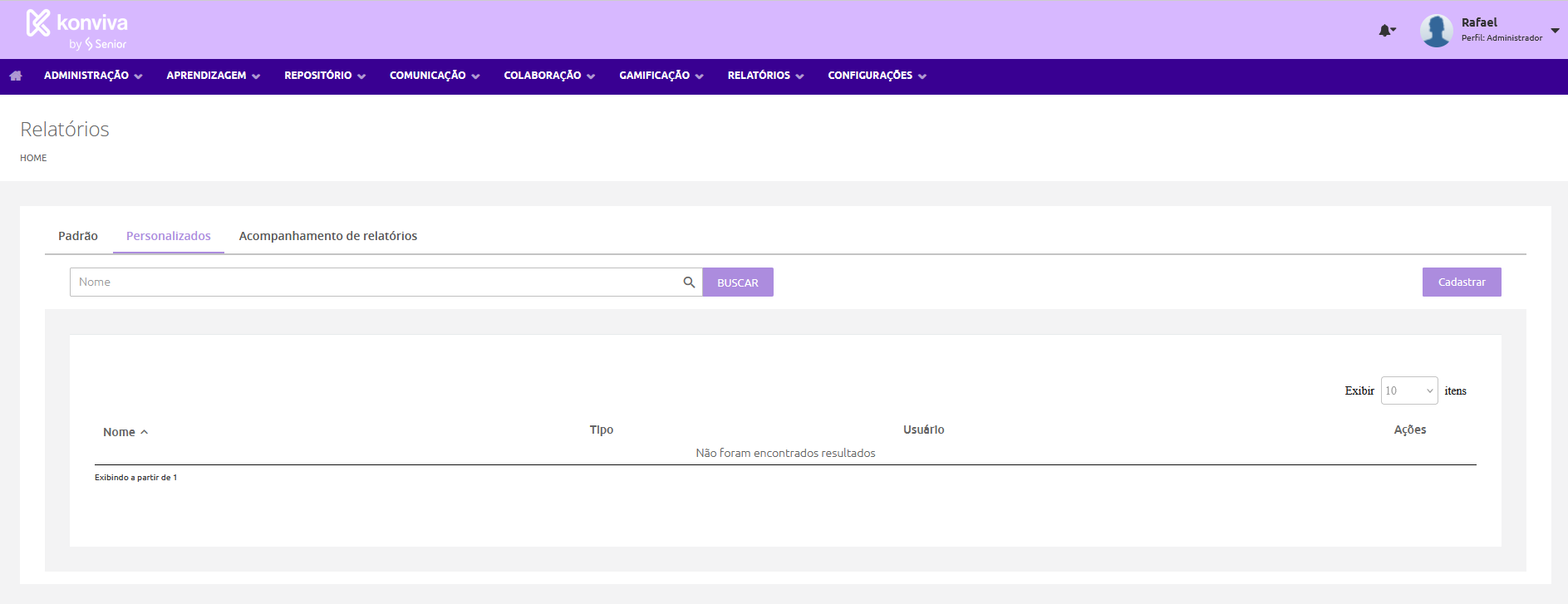
Task: Switch to Acompanhamento de relatórios tab
Action: [x=328, y=236]
